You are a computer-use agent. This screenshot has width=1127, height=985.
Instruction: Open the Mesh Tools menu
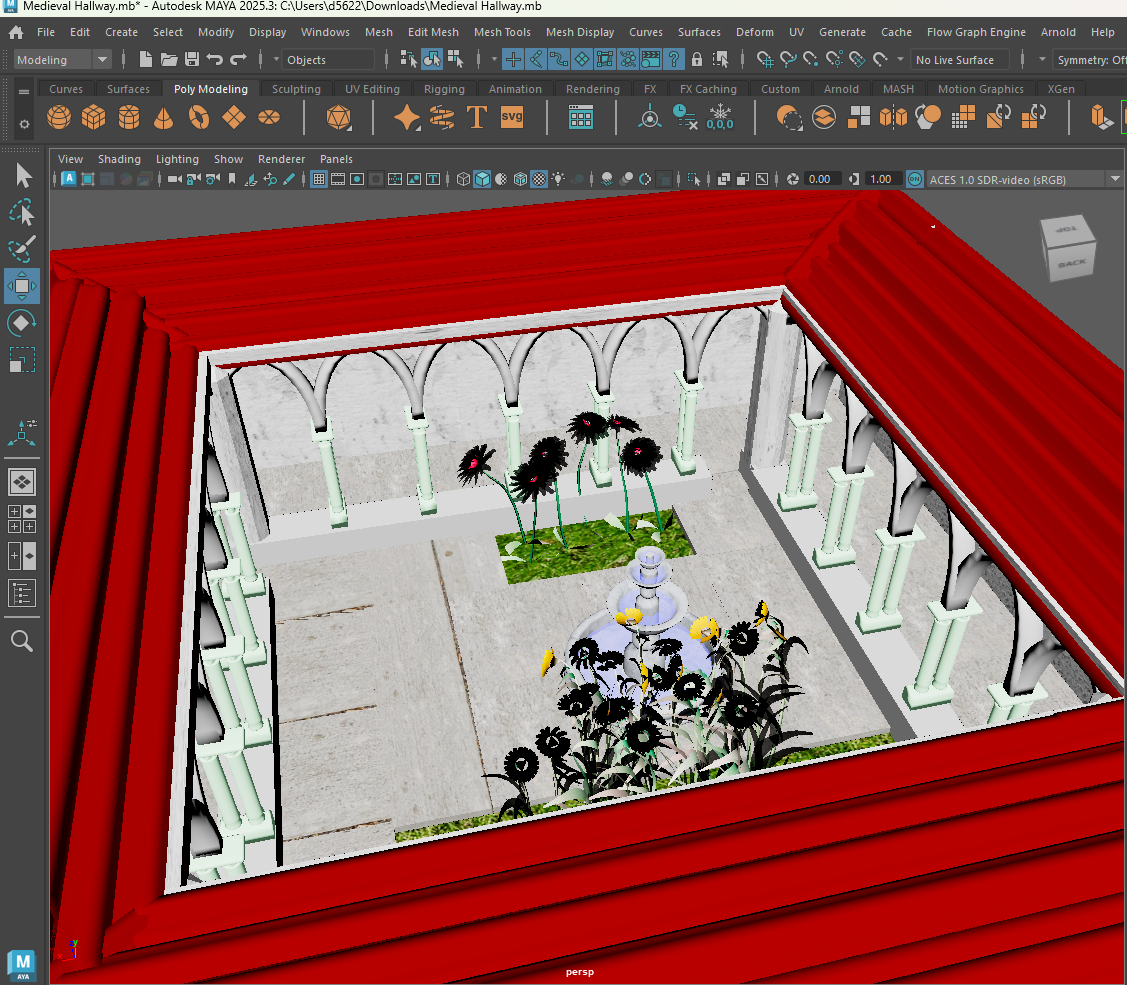(x=502, y=31)
